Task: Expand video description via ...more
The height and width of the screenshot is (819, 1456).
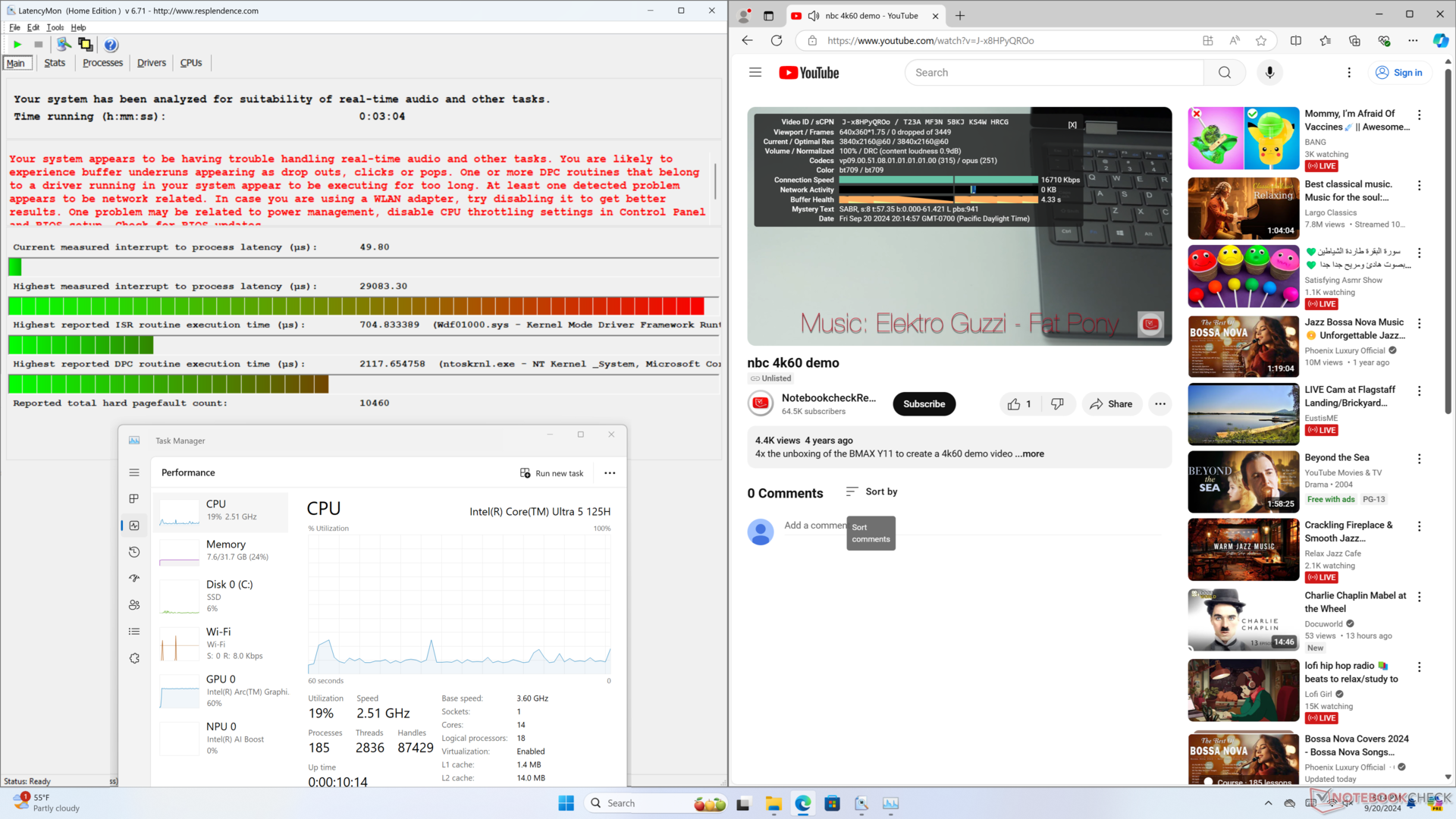Action: (x=1032, y=454)
